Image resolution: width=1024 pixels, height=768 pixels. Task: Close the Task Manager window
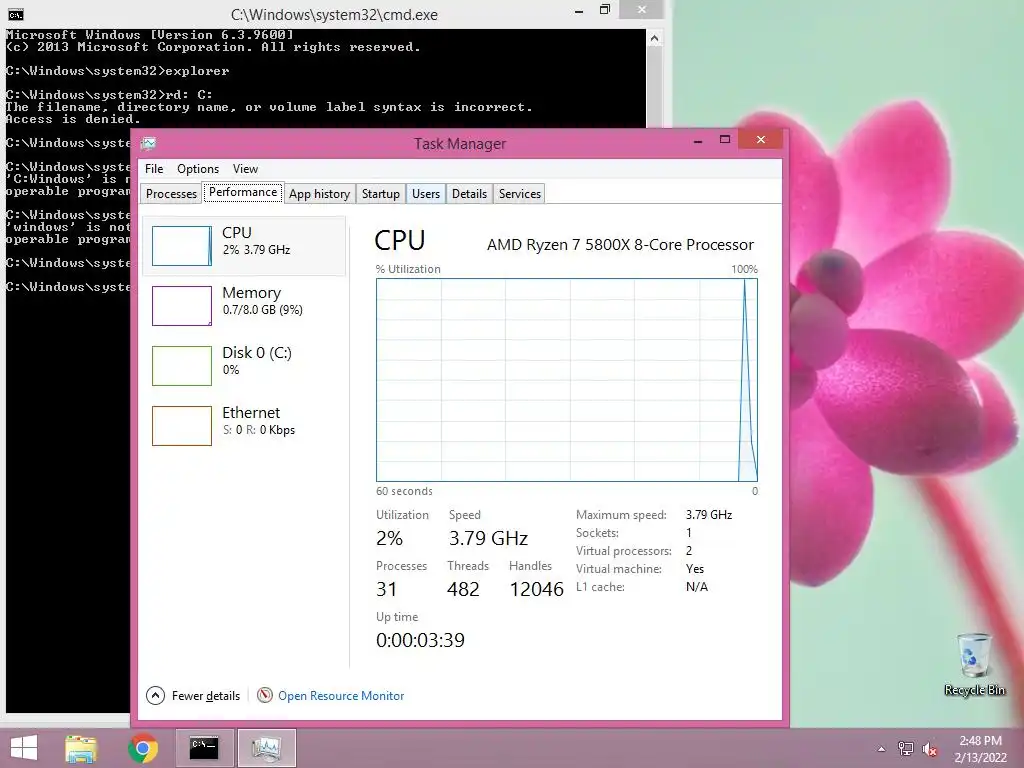click(761, 139)
